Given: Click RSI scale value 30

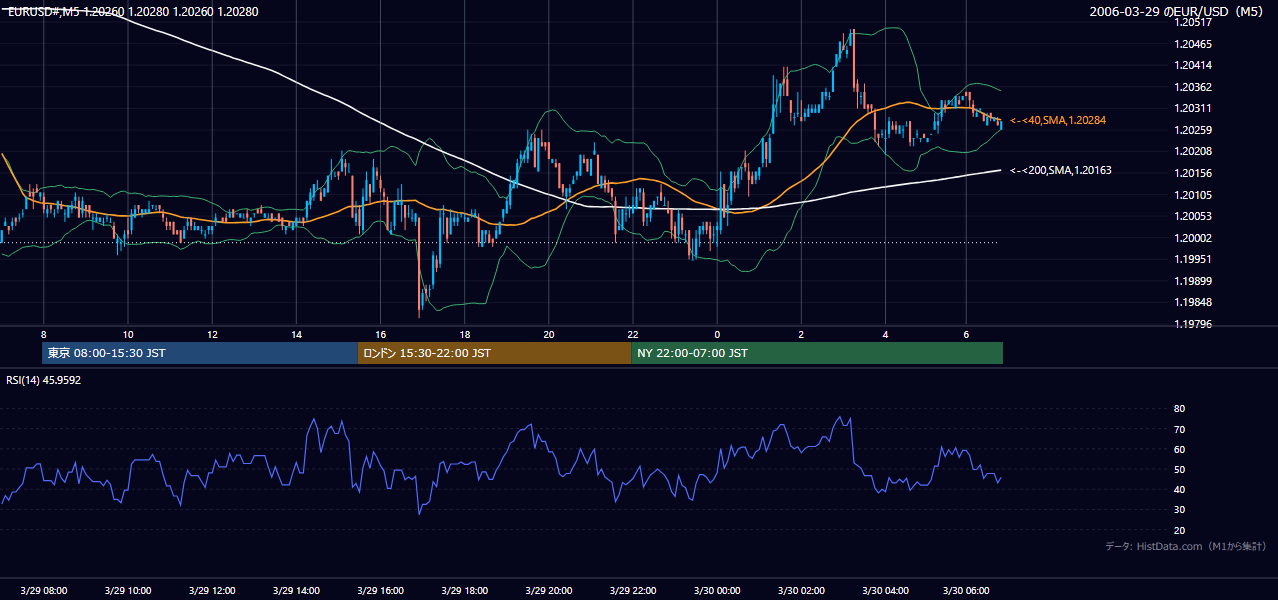Looking at the screenshot, I should coord(1179,510).
